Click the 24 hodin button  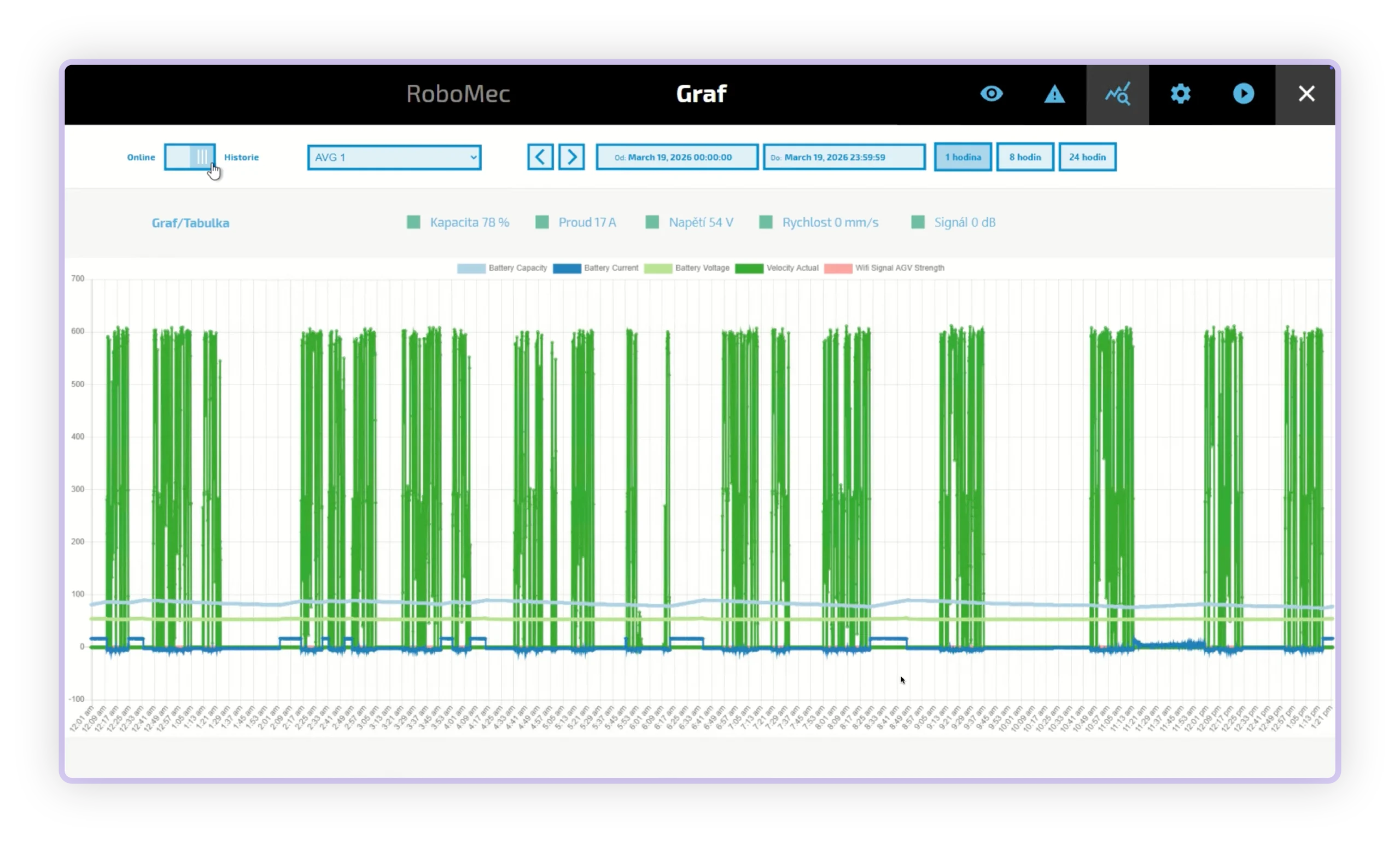click(1087, 157)
